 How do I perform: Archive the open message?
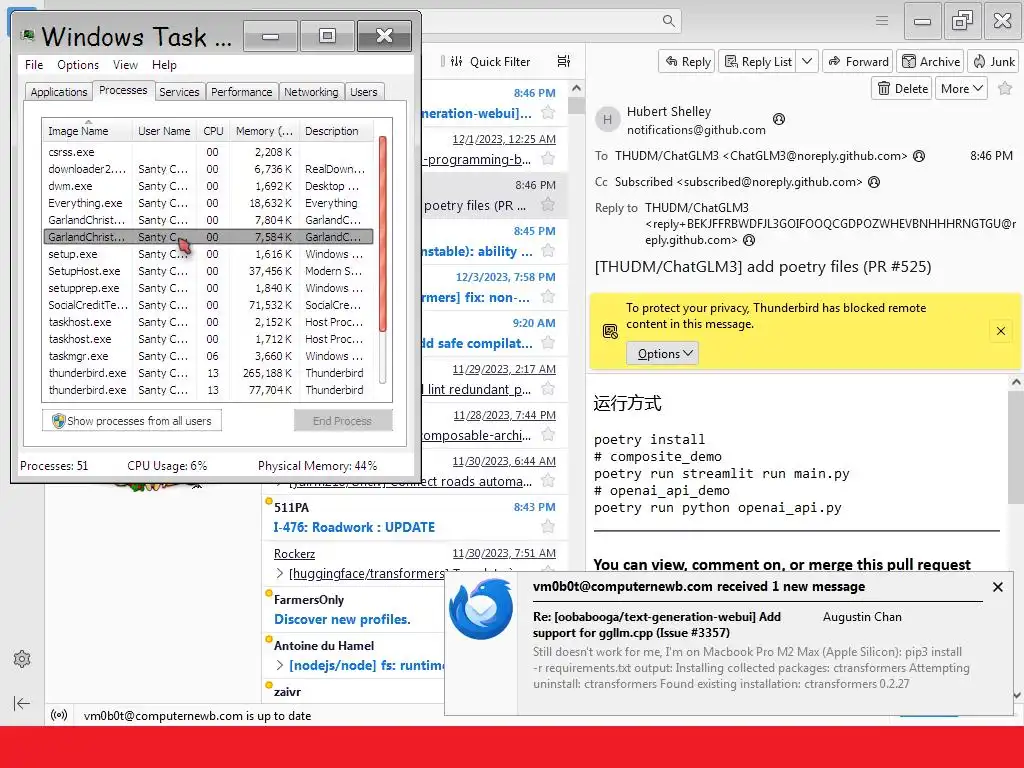(931, 61)
